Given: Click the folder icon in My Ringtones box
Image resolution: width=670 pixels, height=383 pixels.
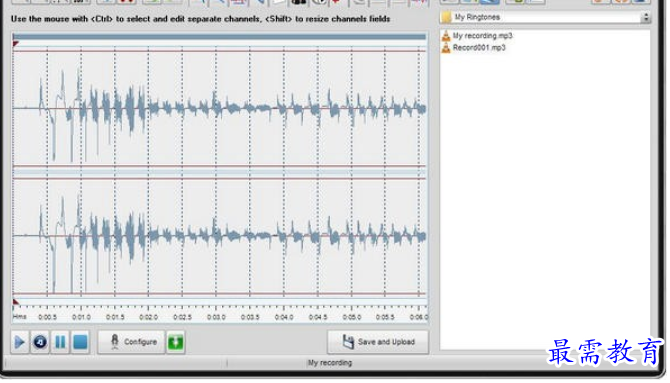Looking at the screenshot, I should tap(447, 17).
